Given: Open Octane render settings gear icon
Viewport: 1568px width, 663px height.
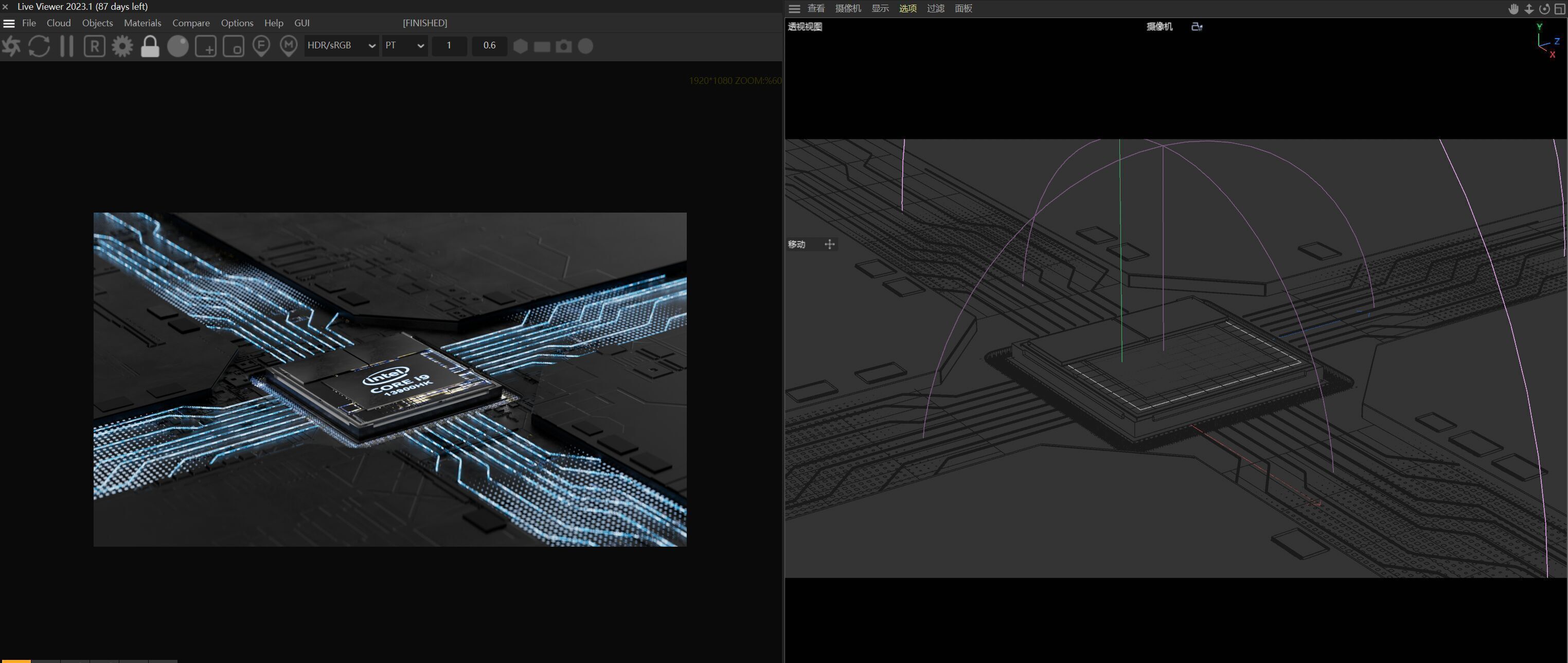Looking at the screenshot, I should 122,46.
